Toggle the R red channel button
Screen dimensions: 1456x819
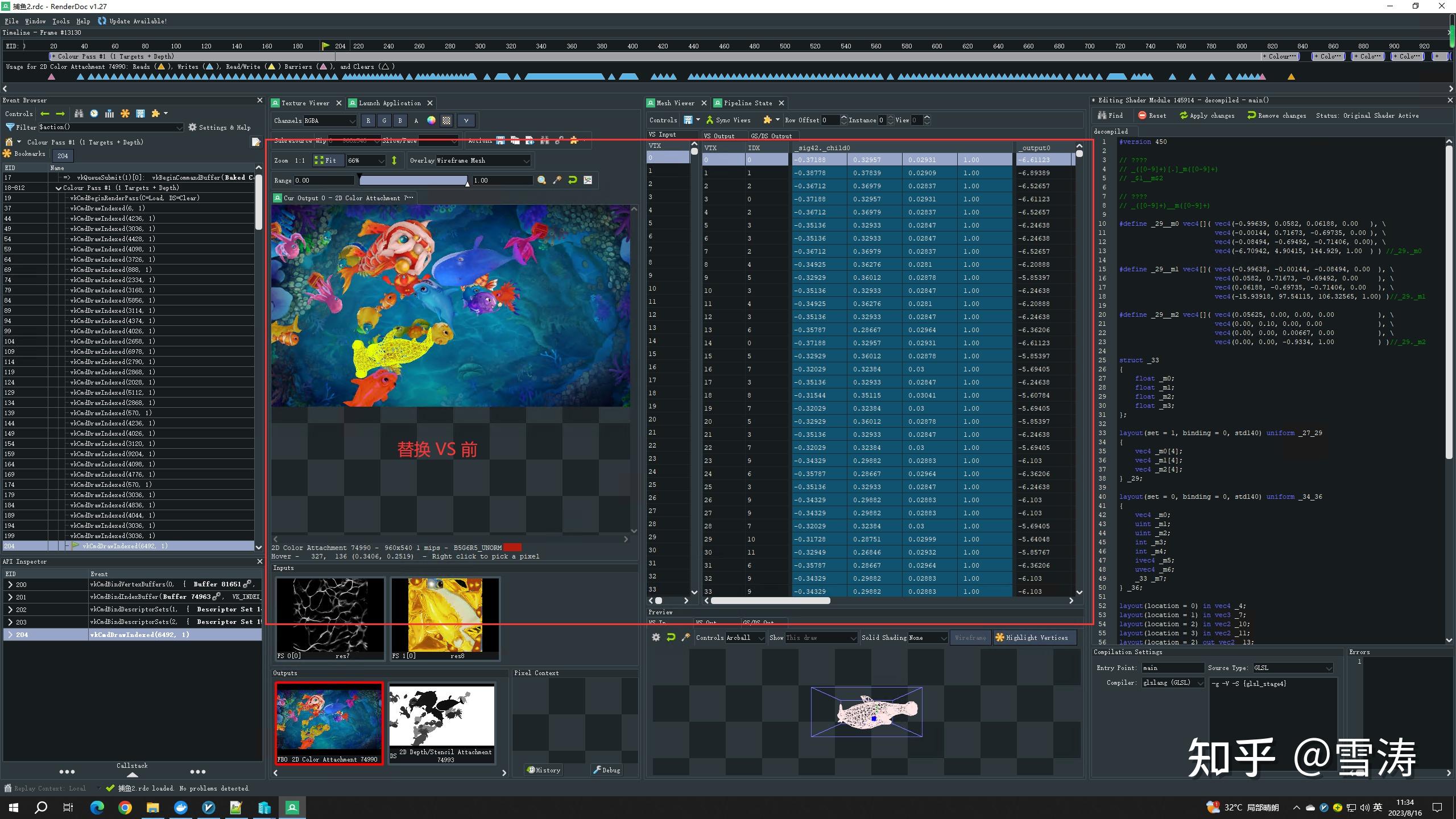368,121
